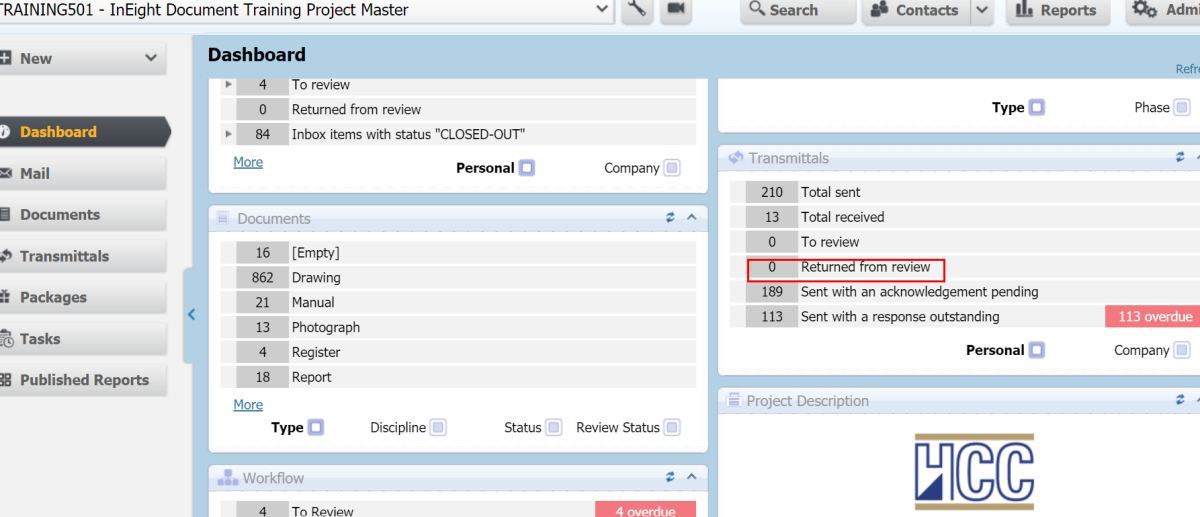Collapse the Workflow panel

click(691, 478)
